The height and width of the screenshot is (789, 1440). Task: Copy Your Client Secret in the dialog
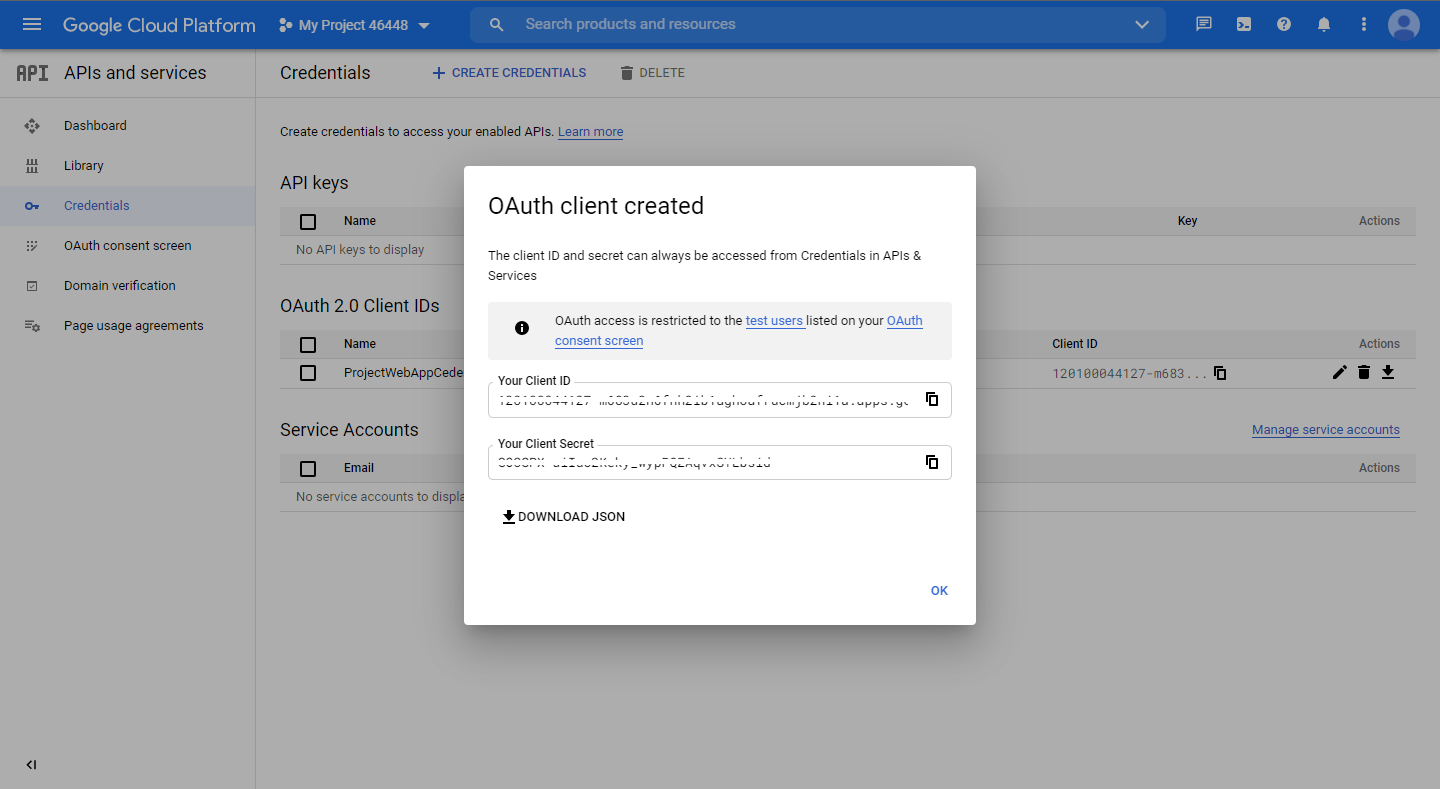point(932,462)
